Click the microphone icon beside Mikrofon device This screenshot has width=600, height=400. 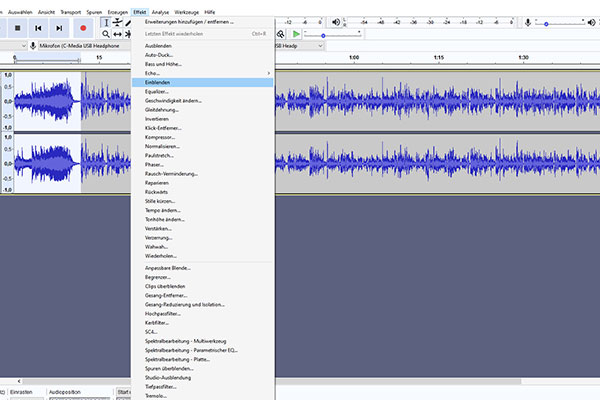click(x=33, y=46)
